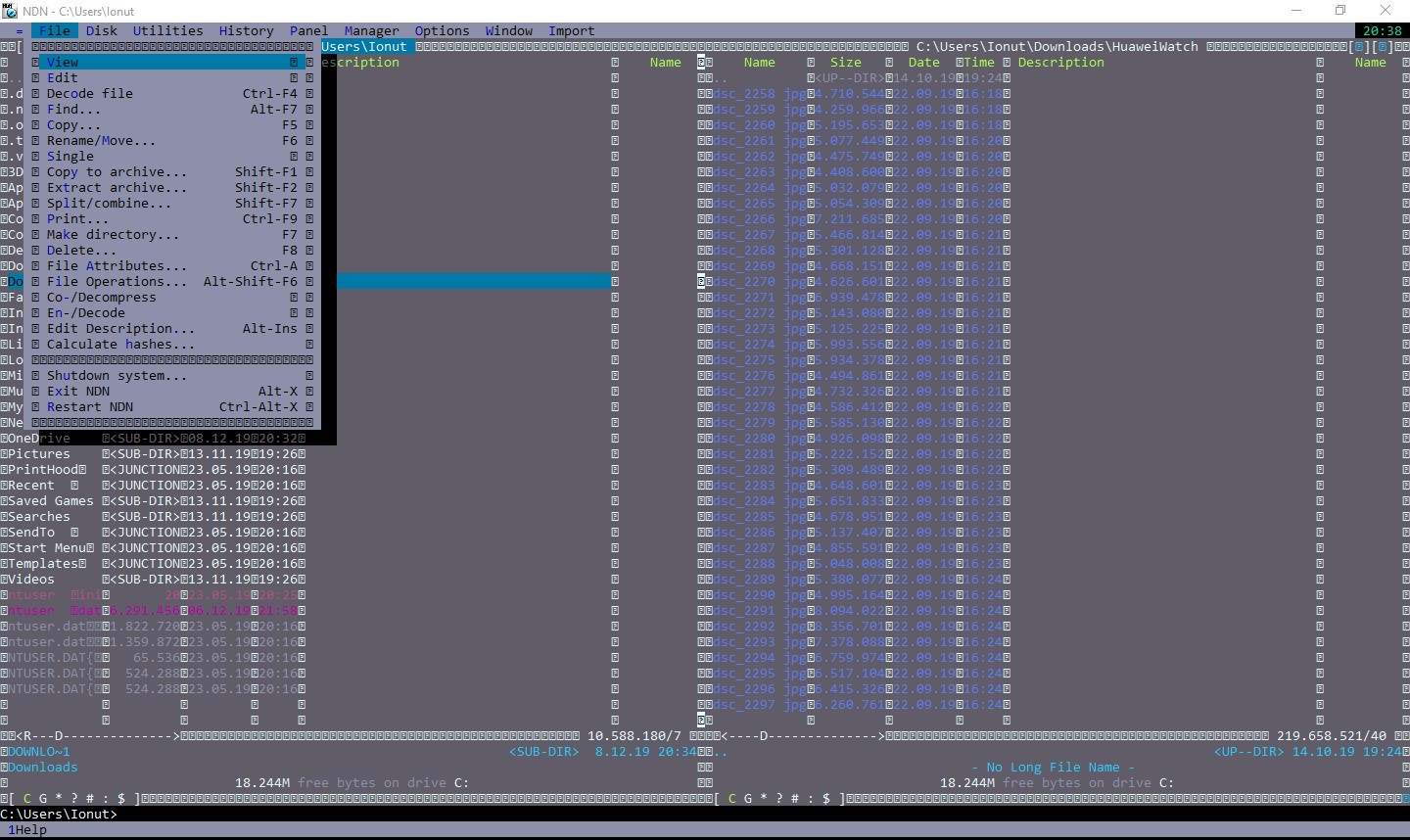The image size is (1410, 840).
Task: Open the Panel menu
Action: tap(309, 30)
